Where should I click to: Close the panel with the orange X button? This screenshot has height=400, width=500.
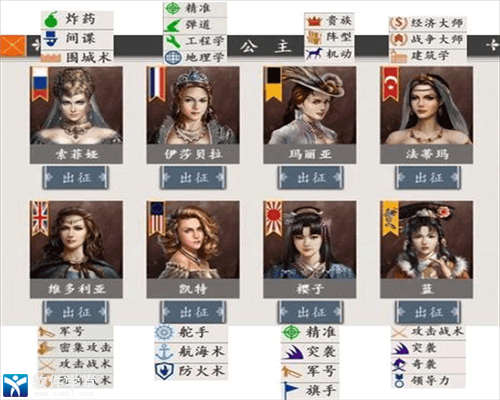coord(13,46)
